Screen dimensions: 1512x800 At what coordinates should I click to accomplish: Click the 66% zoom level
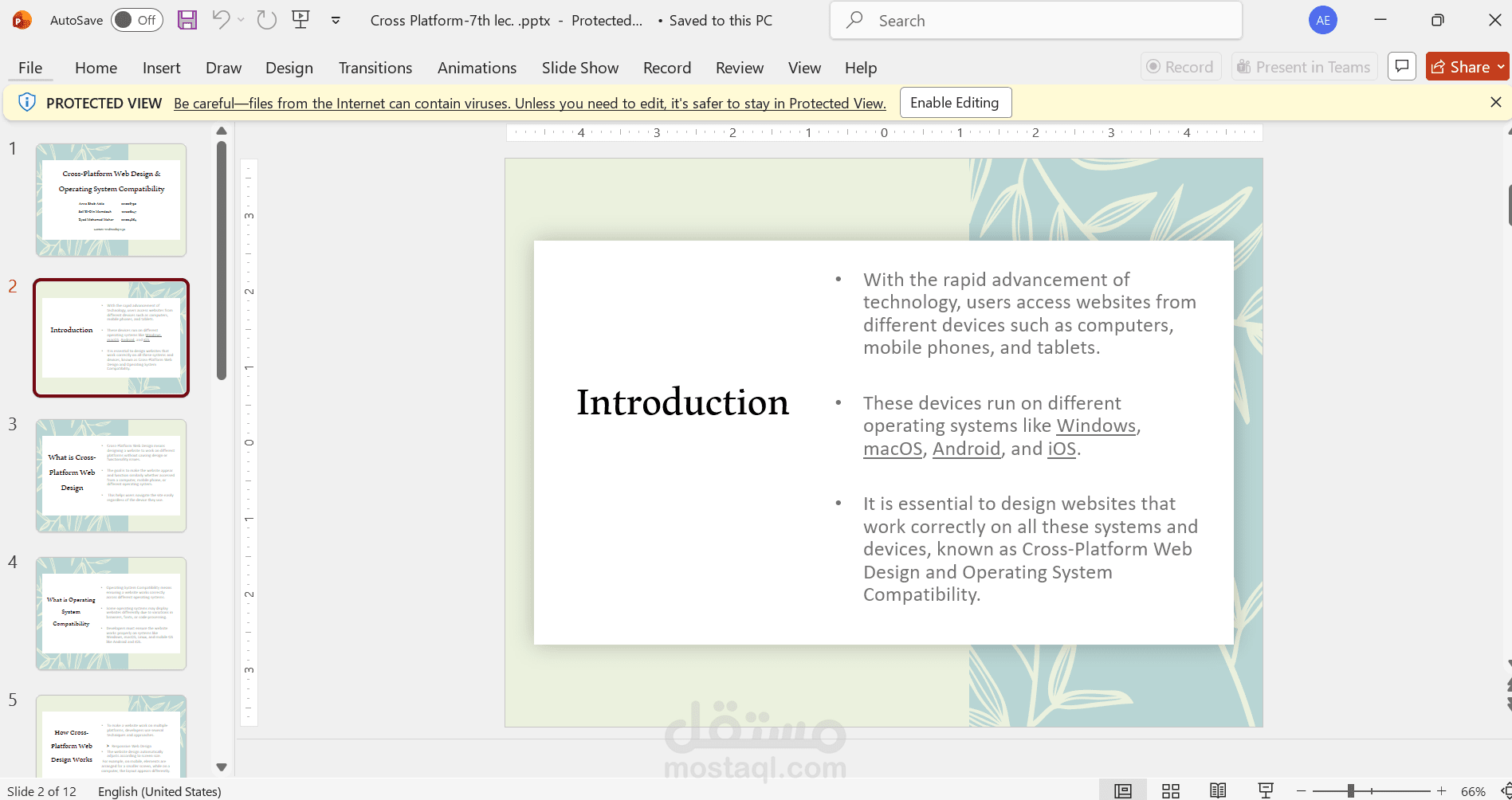1473,791
